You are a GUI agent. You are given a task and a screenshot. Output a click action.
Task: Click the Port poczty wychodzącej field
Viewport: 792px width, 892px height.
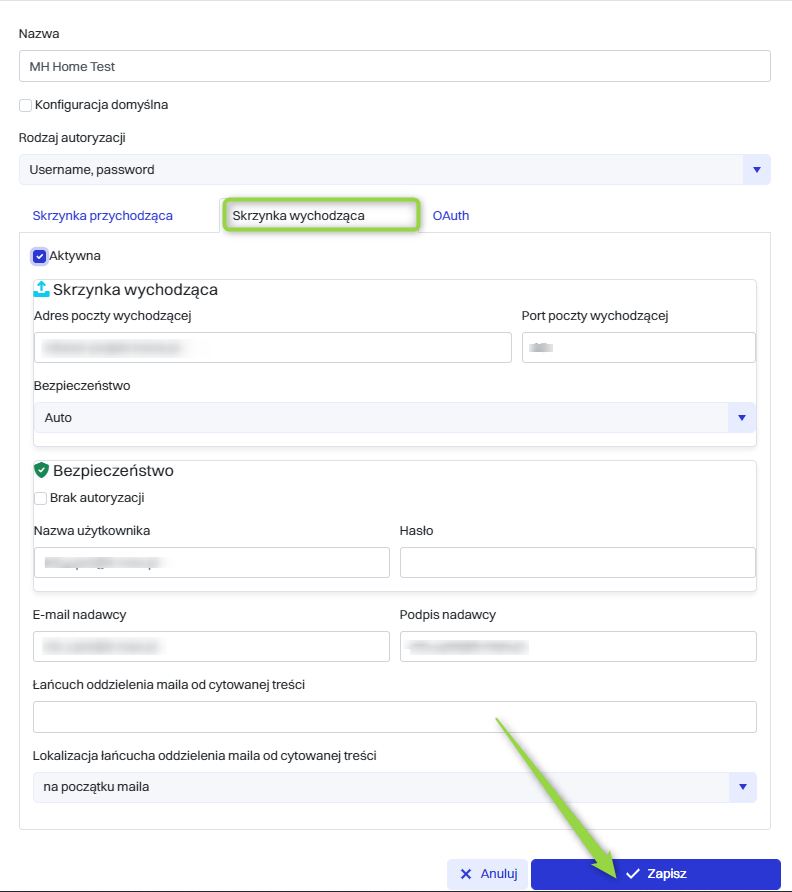tap(638, 347)
